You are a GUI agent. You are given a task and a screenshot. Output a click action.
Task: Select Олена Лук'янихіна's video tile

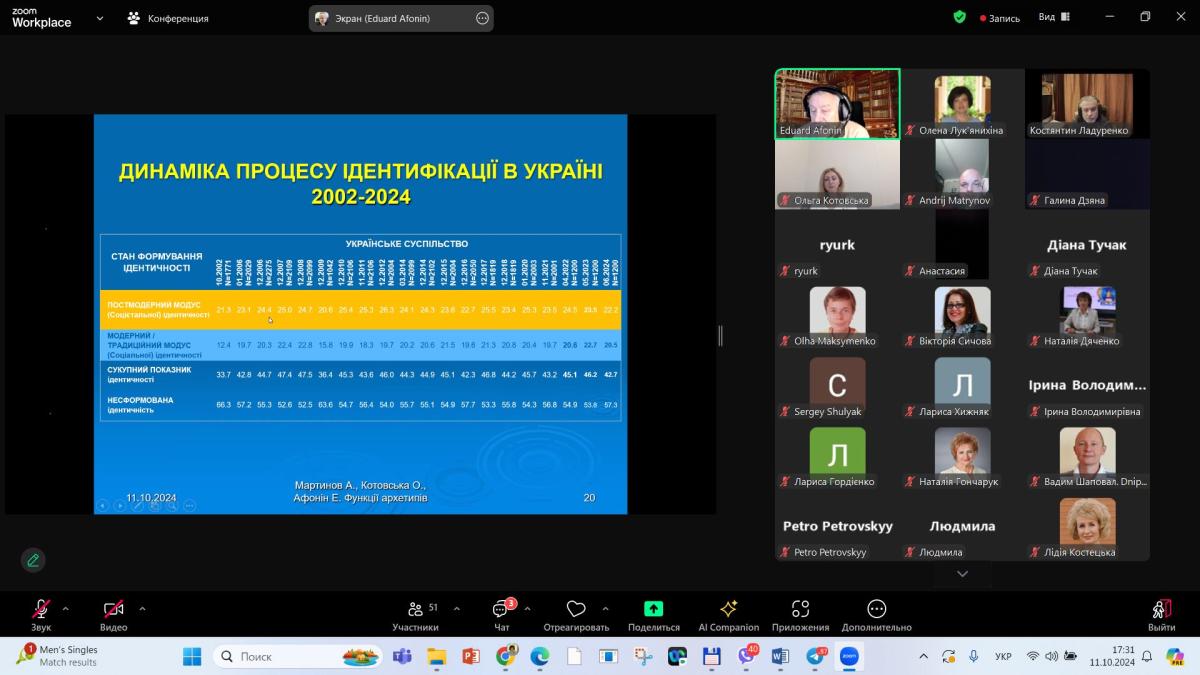click(962, 104)
